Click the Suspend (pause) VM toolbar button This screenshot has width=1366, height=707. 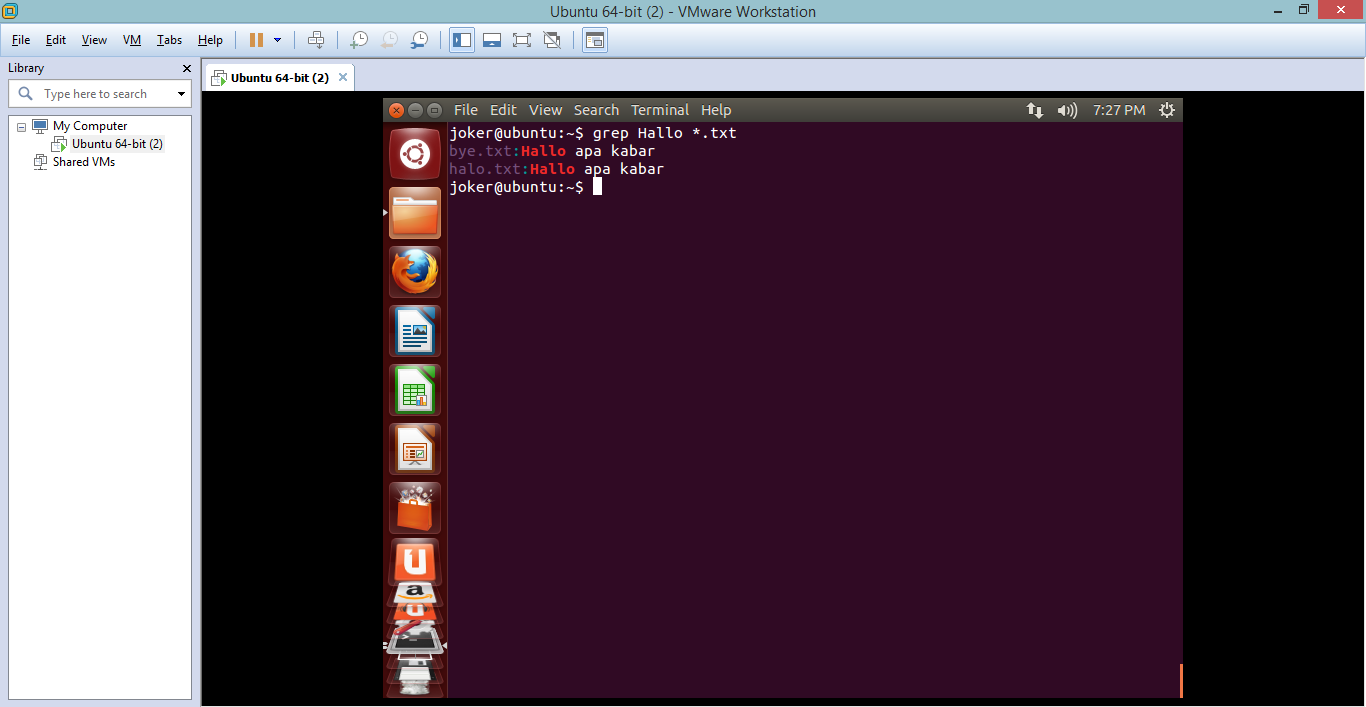[x=257, y=40]
